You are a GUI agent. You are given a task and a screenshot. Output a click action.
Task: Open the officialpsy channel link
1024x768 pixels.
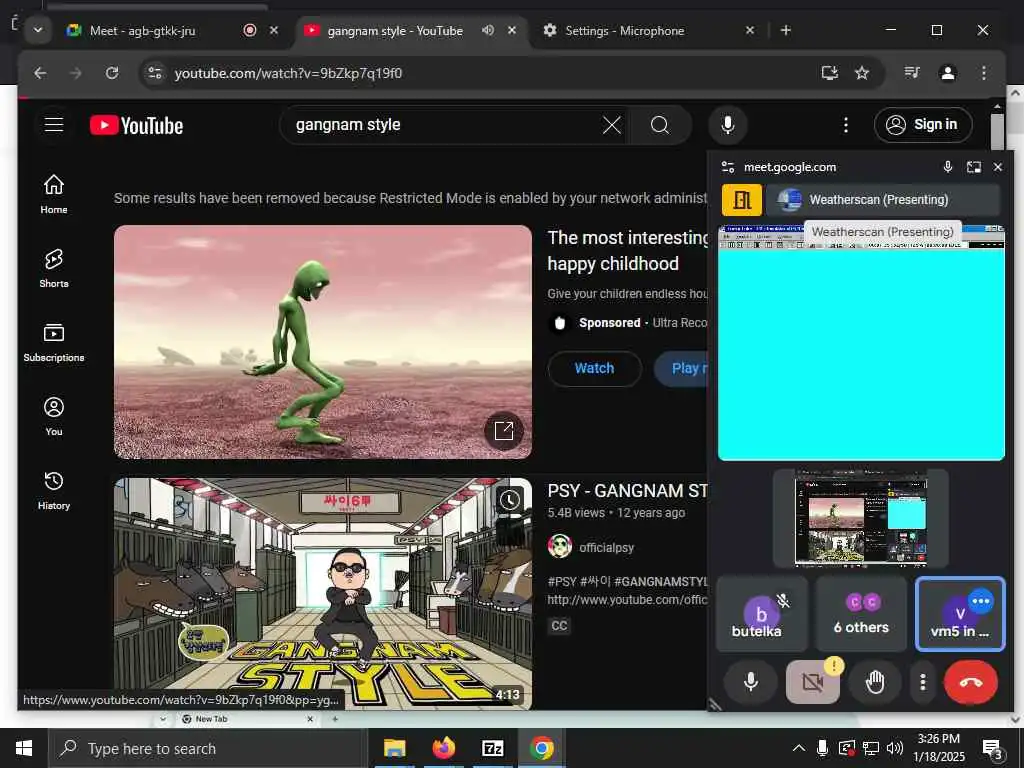pos(606,547)
